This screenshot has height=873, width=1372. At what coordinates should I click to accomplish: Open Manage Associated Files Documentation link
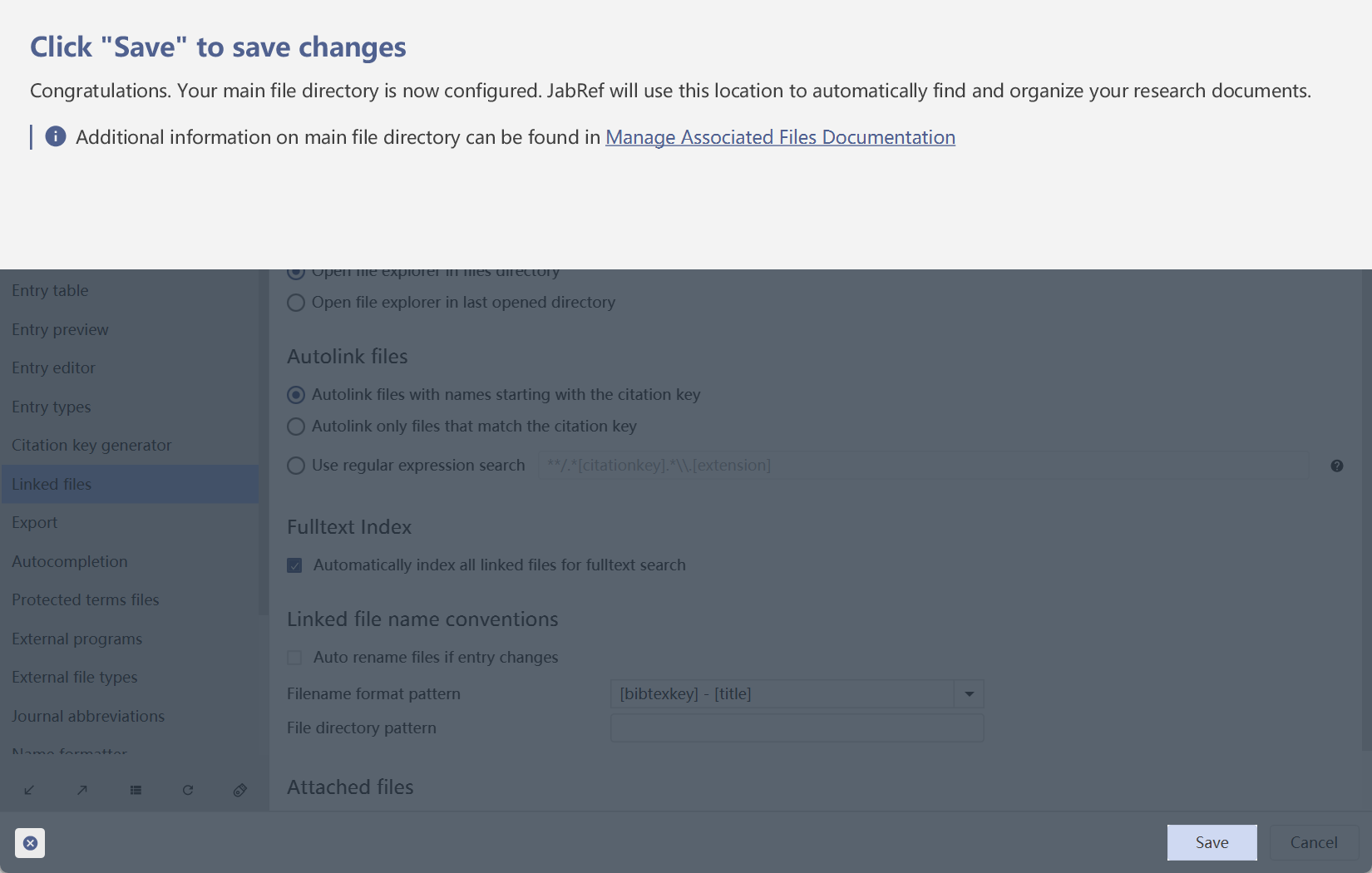click(780, 137)
